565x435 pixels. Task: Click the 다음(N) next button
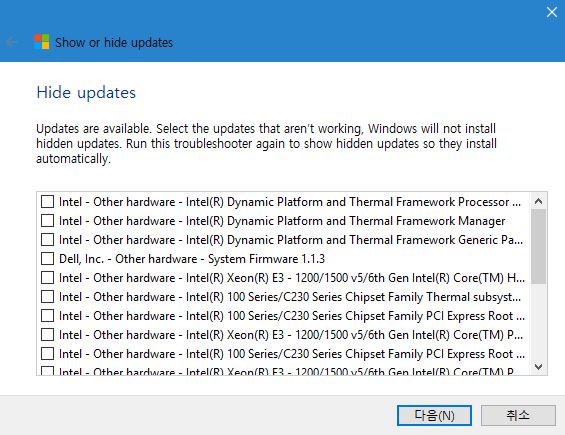click(x=434, y=416)
